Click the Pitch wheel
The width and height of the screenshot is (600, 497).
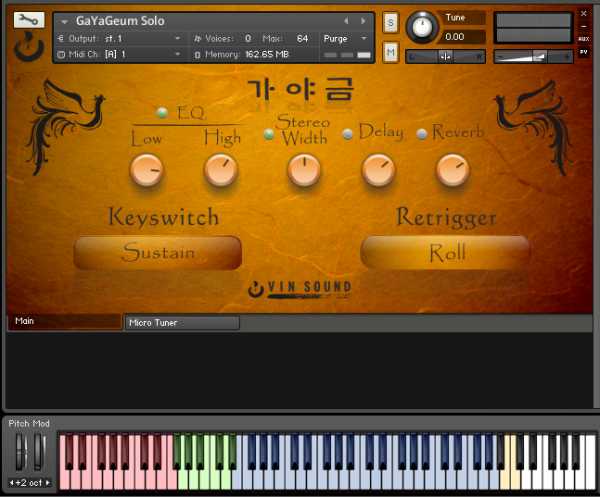21,451
